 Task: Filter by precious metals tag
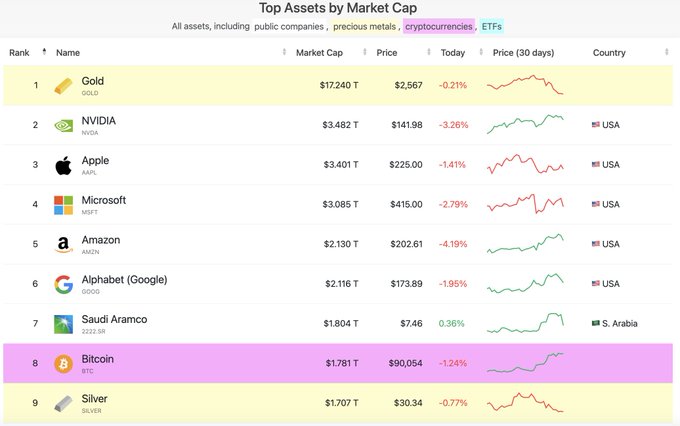click(364, 26)
